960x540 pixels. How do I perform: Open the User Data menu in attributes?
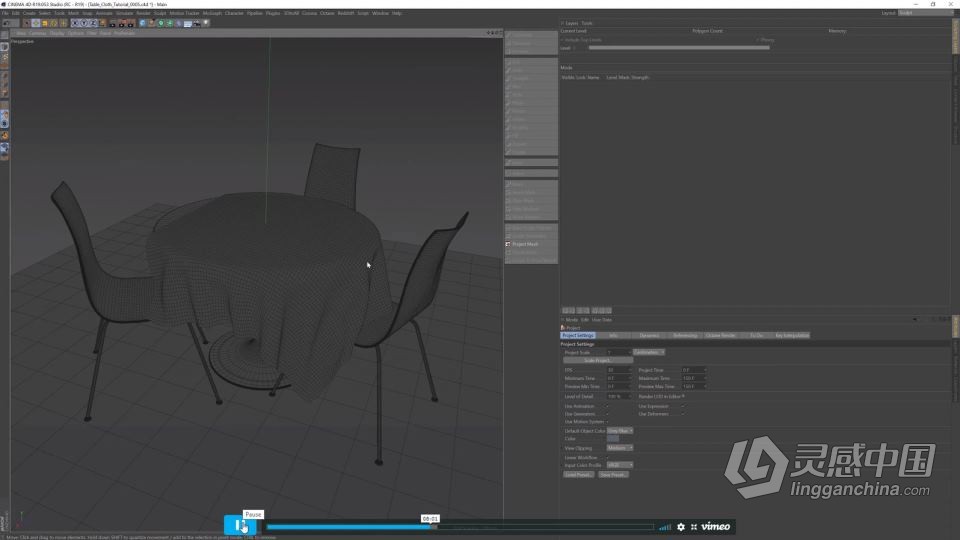click(x=602, y=320)
